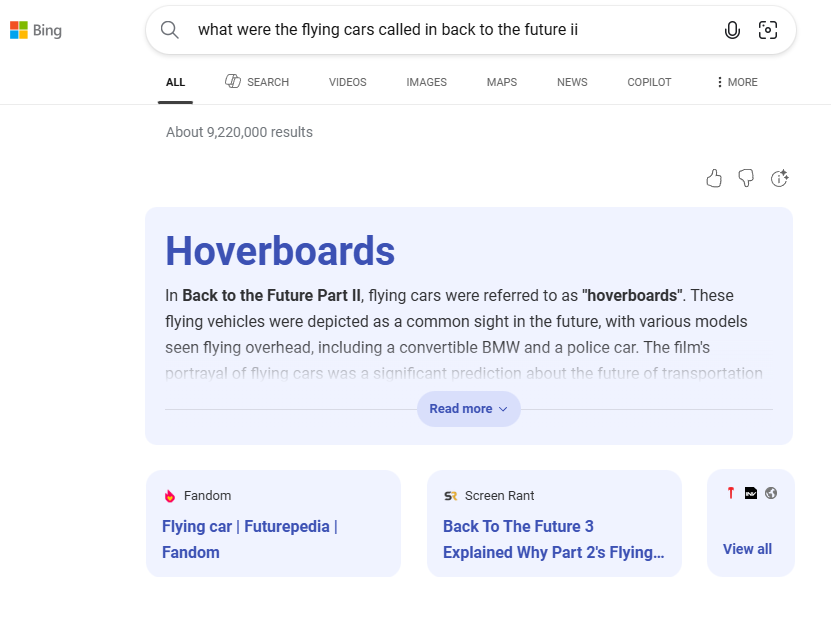Switch to the VIDEOS tab
831x639 pixels.
click(x=348, y=82)
